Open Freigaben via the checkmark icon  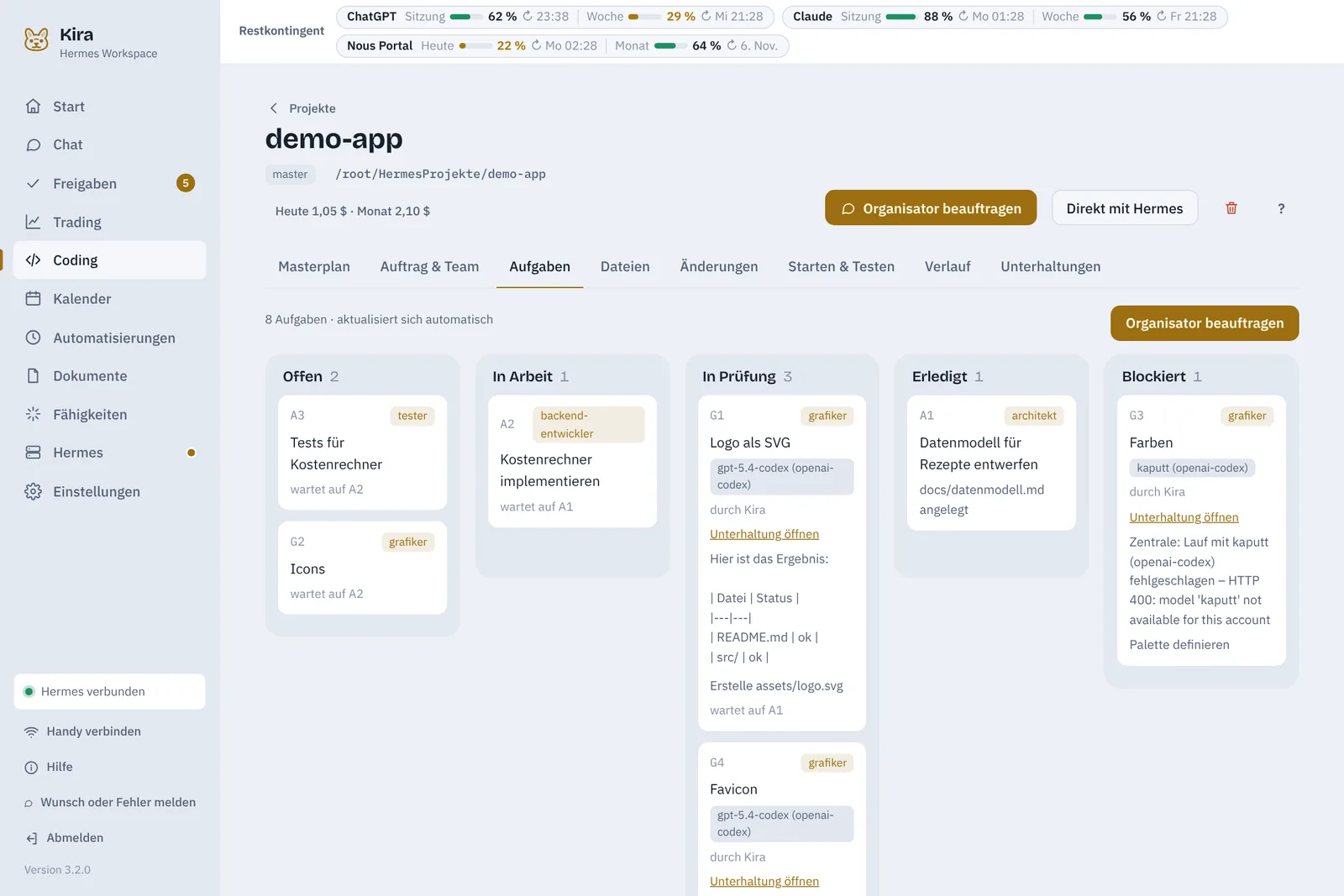tap(34, 183)
